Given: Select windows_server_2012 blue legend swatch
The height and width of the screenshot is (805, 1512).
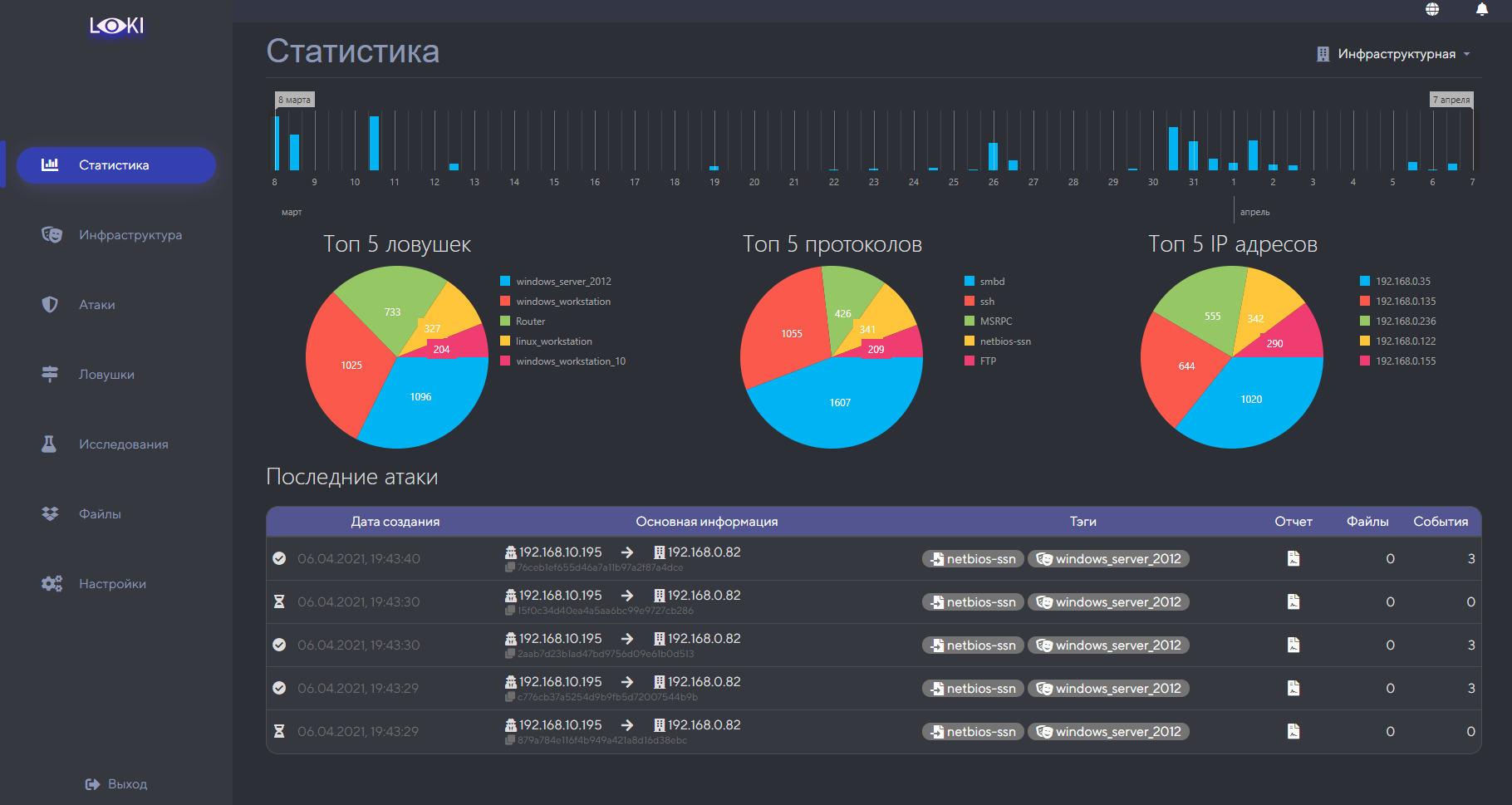Looking at the screenshot, I should click(x=505, y=281).
